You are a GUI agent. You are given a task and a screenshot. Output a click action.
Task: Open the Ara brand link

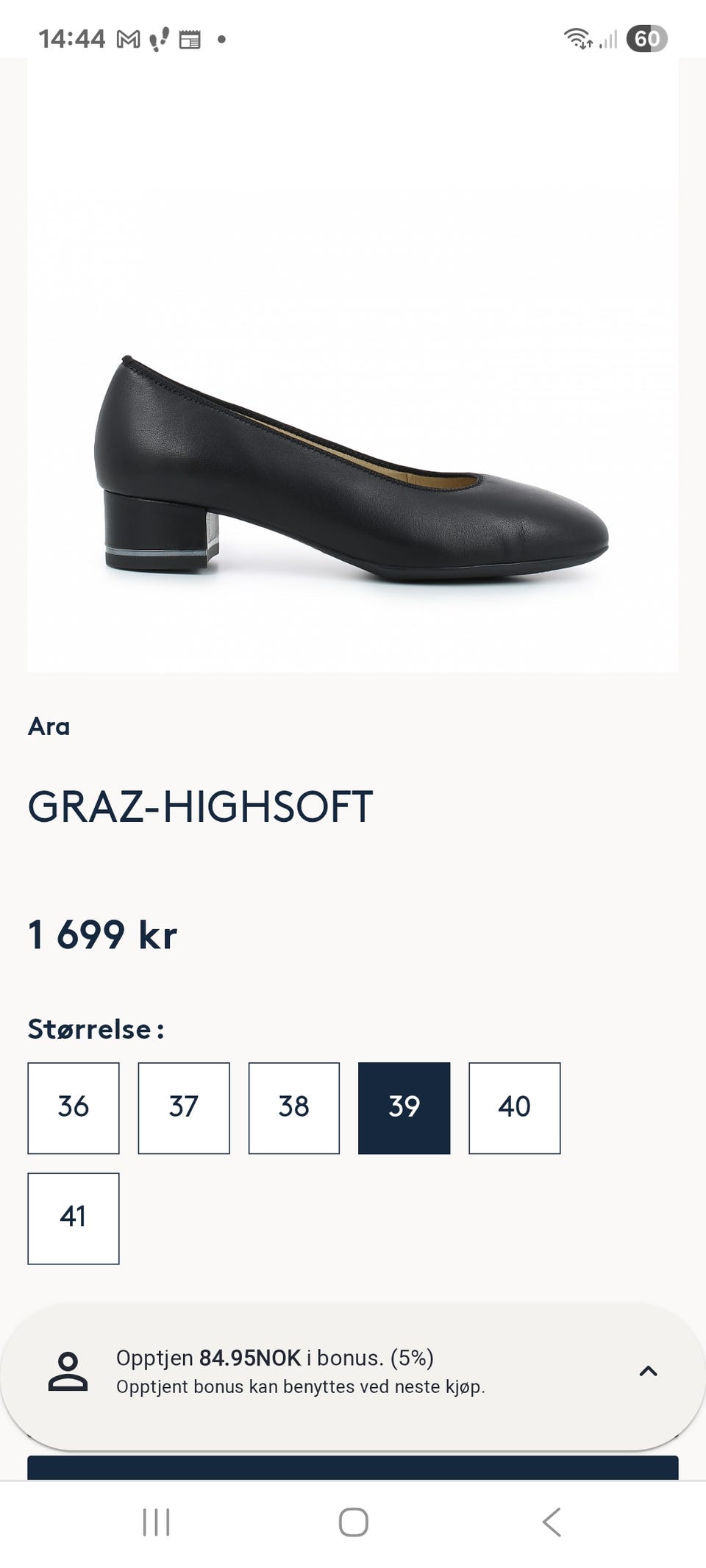pyautogui.click(x=49, y=727)
